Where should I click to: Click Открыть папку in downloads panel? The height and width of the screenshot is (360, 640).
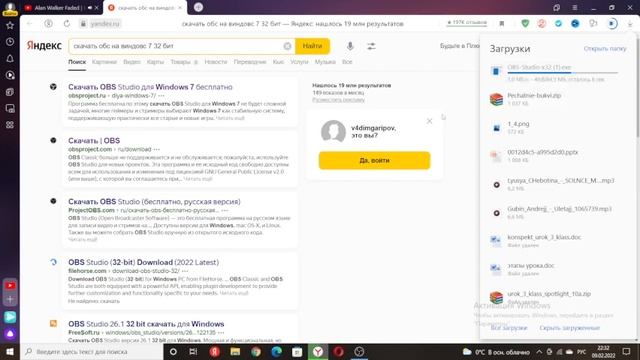(604, 49)
